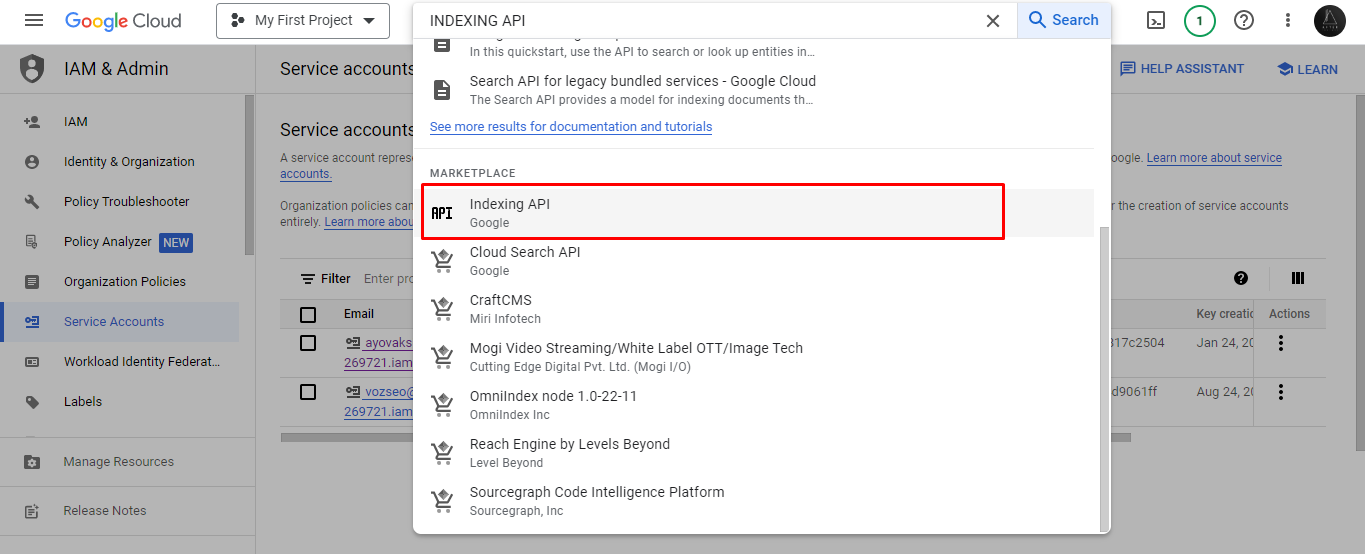Screen dimensions: 1365x554
Task: Check the vozseo service account row checkbox
Action: (308, 392)
